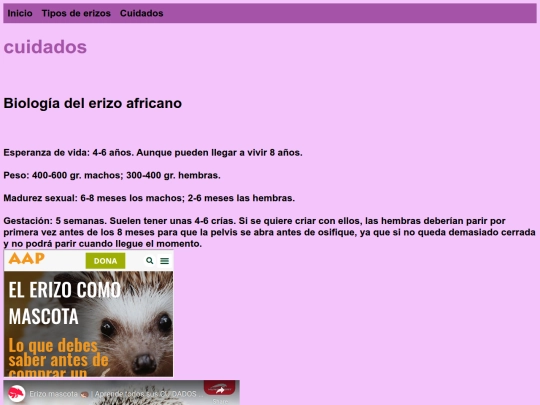Open the Inicio navigation link
The image size is (540, 405).
20,13
